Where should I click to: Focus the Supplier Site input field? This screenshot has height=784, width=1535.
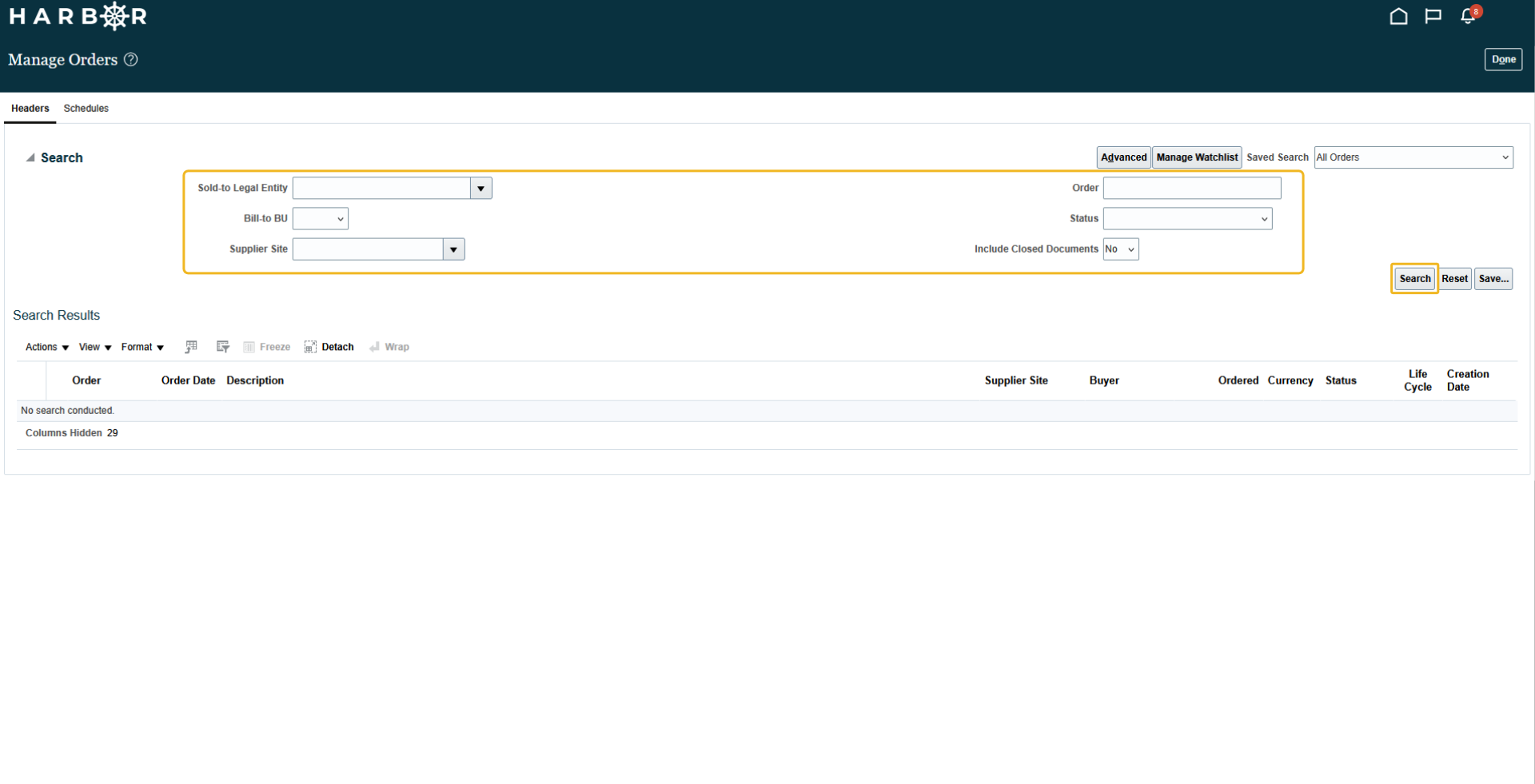(369, 249)
